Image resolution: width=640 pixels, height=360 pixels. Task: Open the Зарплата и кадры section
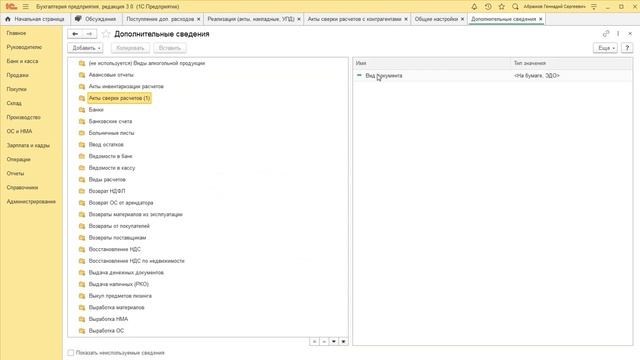pos(28,145)
